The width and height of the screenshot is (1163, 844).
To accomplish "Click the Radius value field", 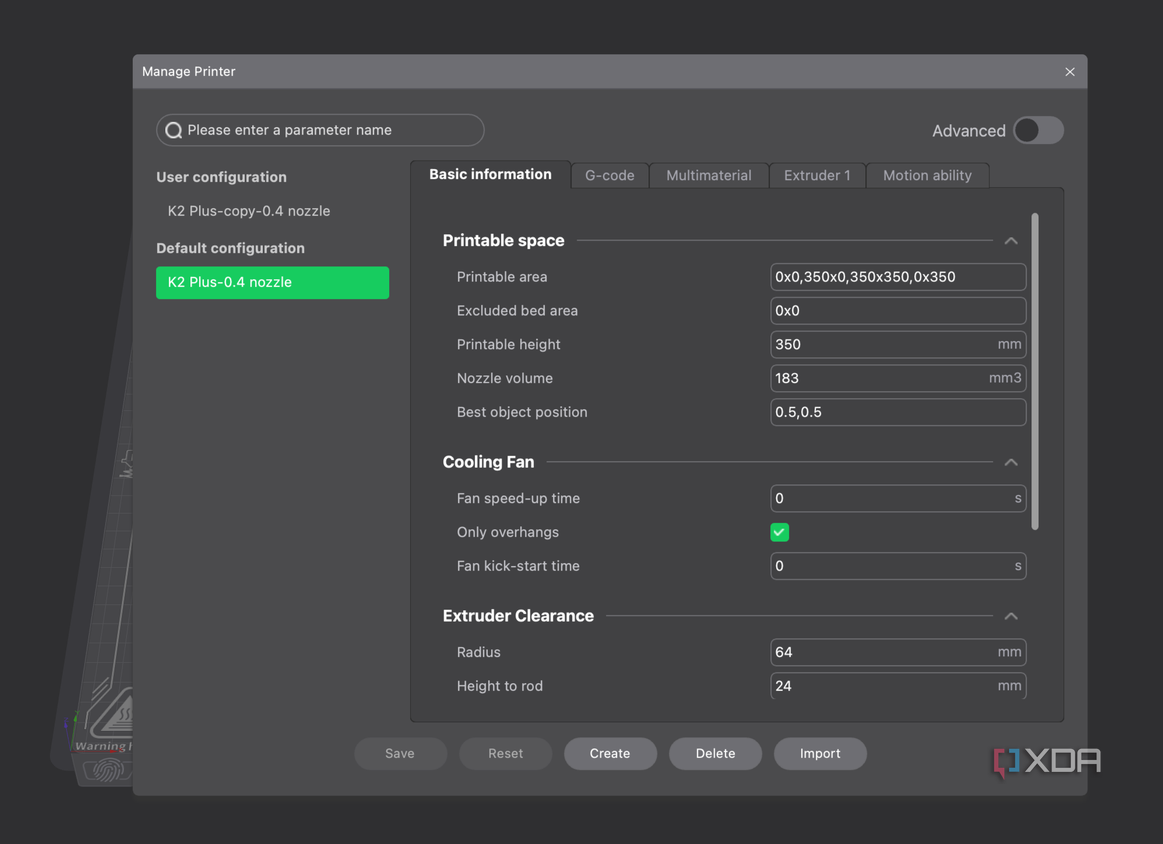I will (x=898, y=653).
